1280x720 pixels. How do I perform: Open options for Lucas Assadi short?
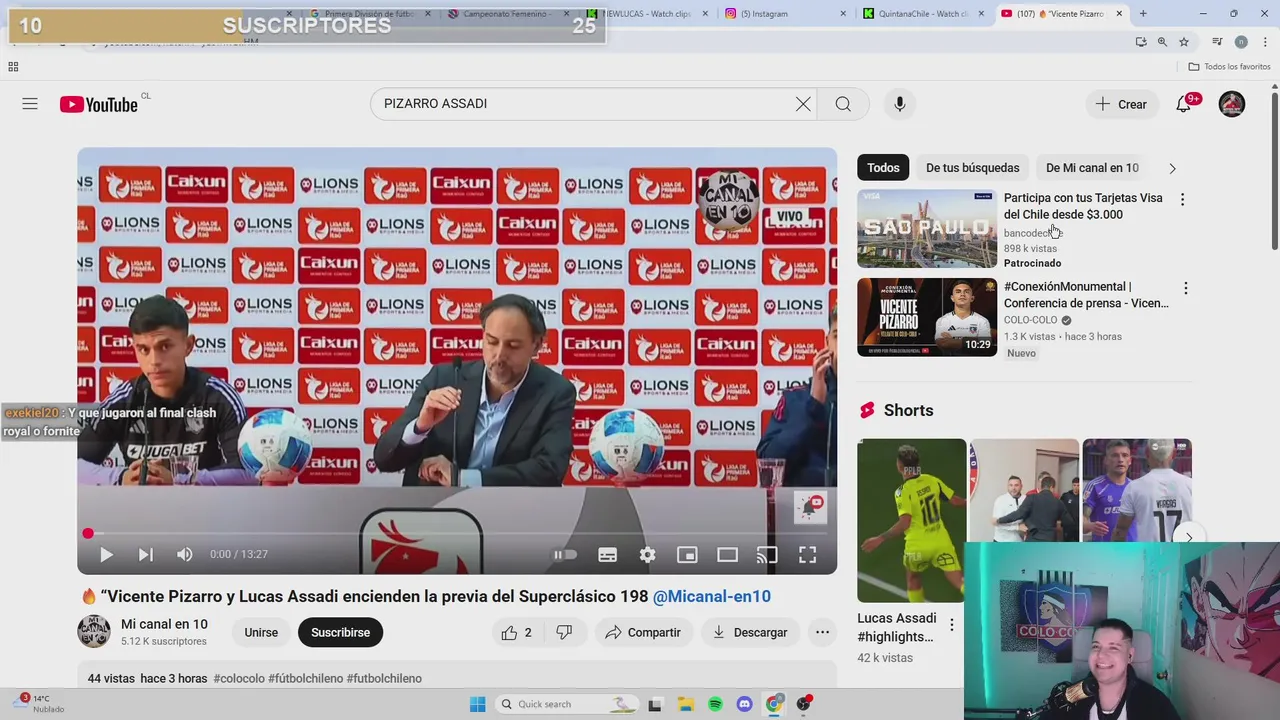951,624
